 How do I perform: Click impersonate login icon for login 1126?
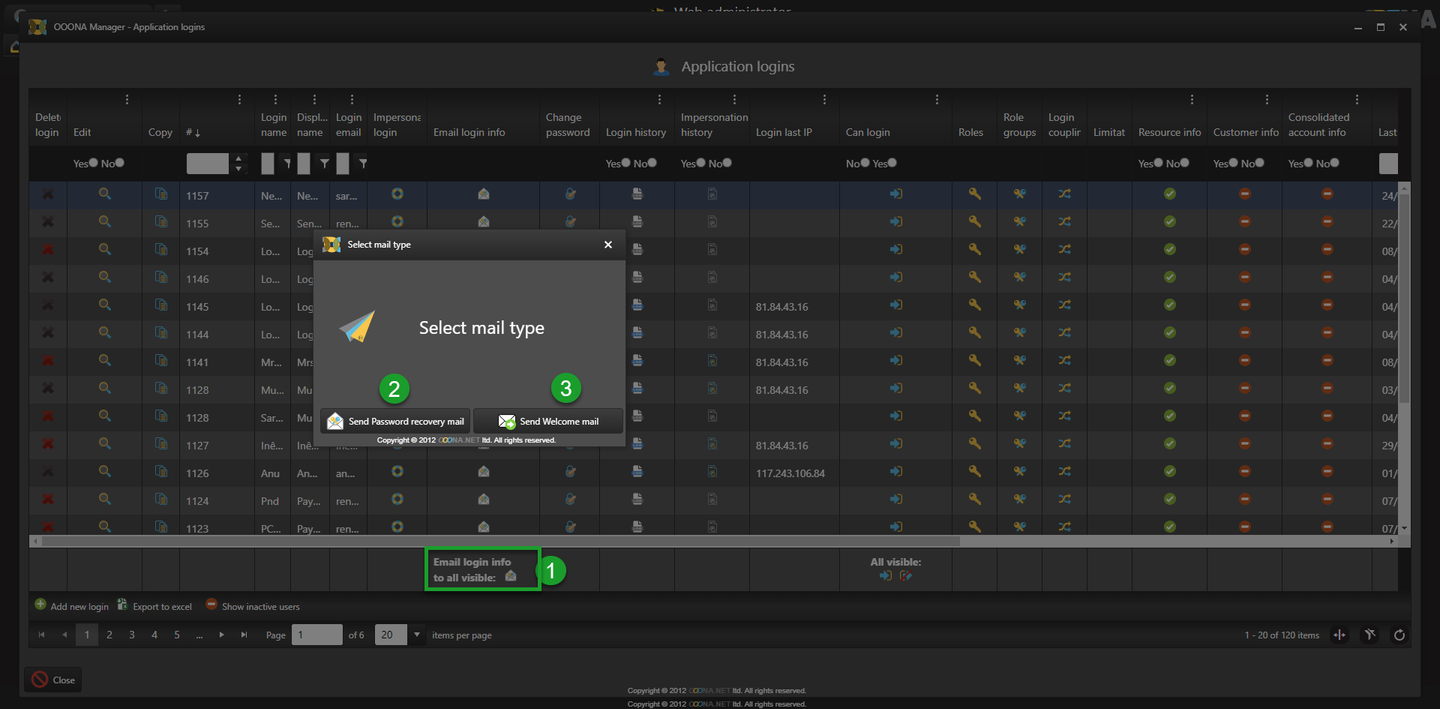(x=397, y=471)
